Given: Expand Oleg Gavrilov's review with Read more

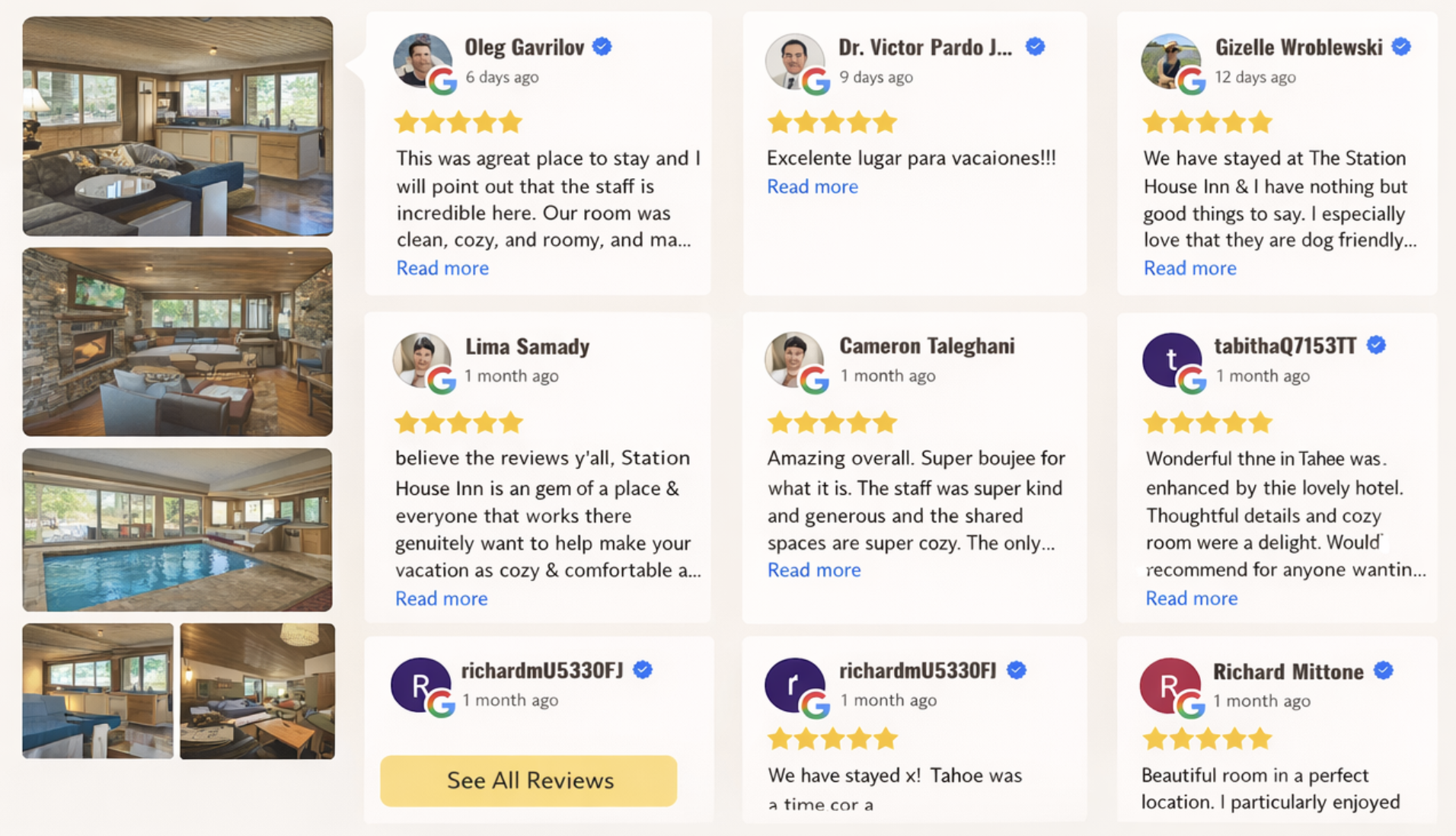Looking at the screenshot, I should coord(442,268).
